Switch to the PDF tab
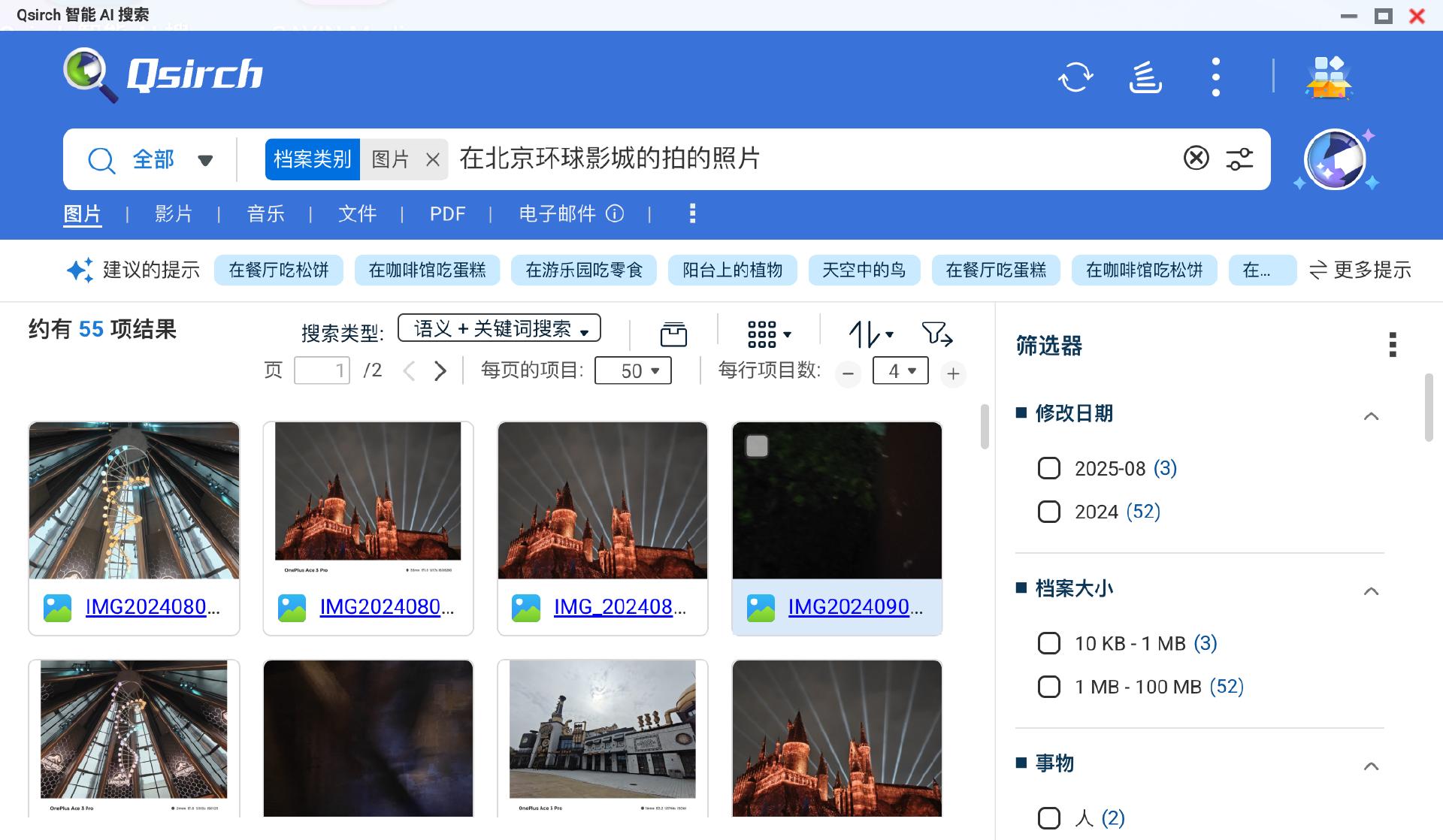 [447, 214]
